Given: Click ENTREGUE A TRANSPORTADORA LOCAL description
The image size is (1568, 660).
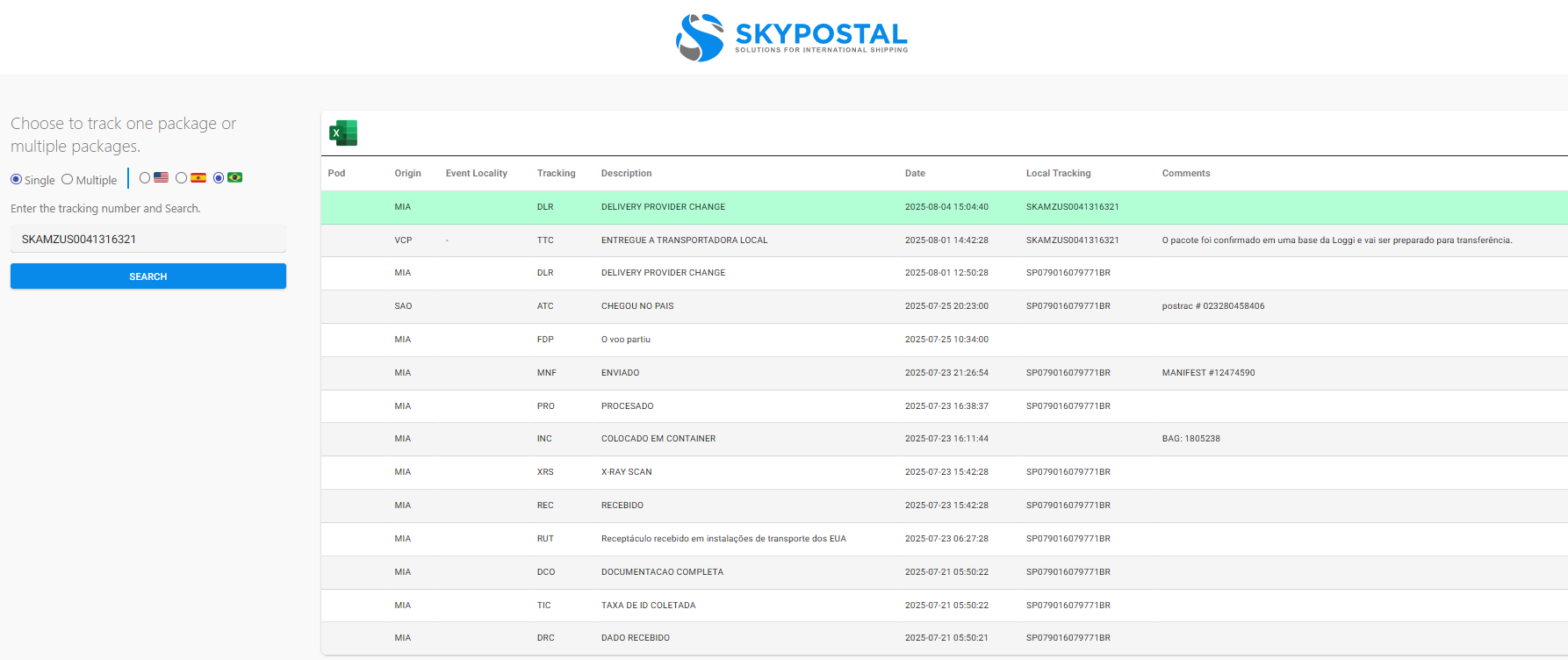Looking at the screenshot, I should [684, 240].
